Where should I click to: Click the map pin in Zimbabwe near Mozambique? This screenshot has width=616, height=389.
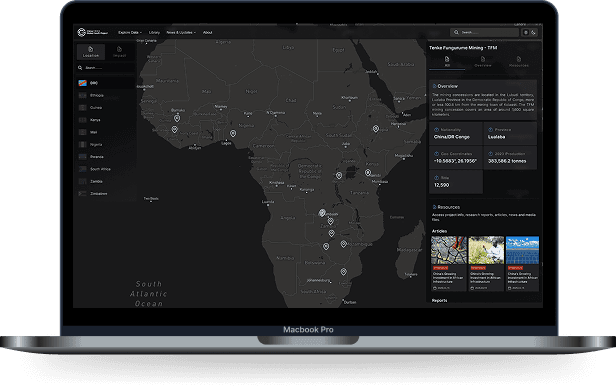pos(343,244)
